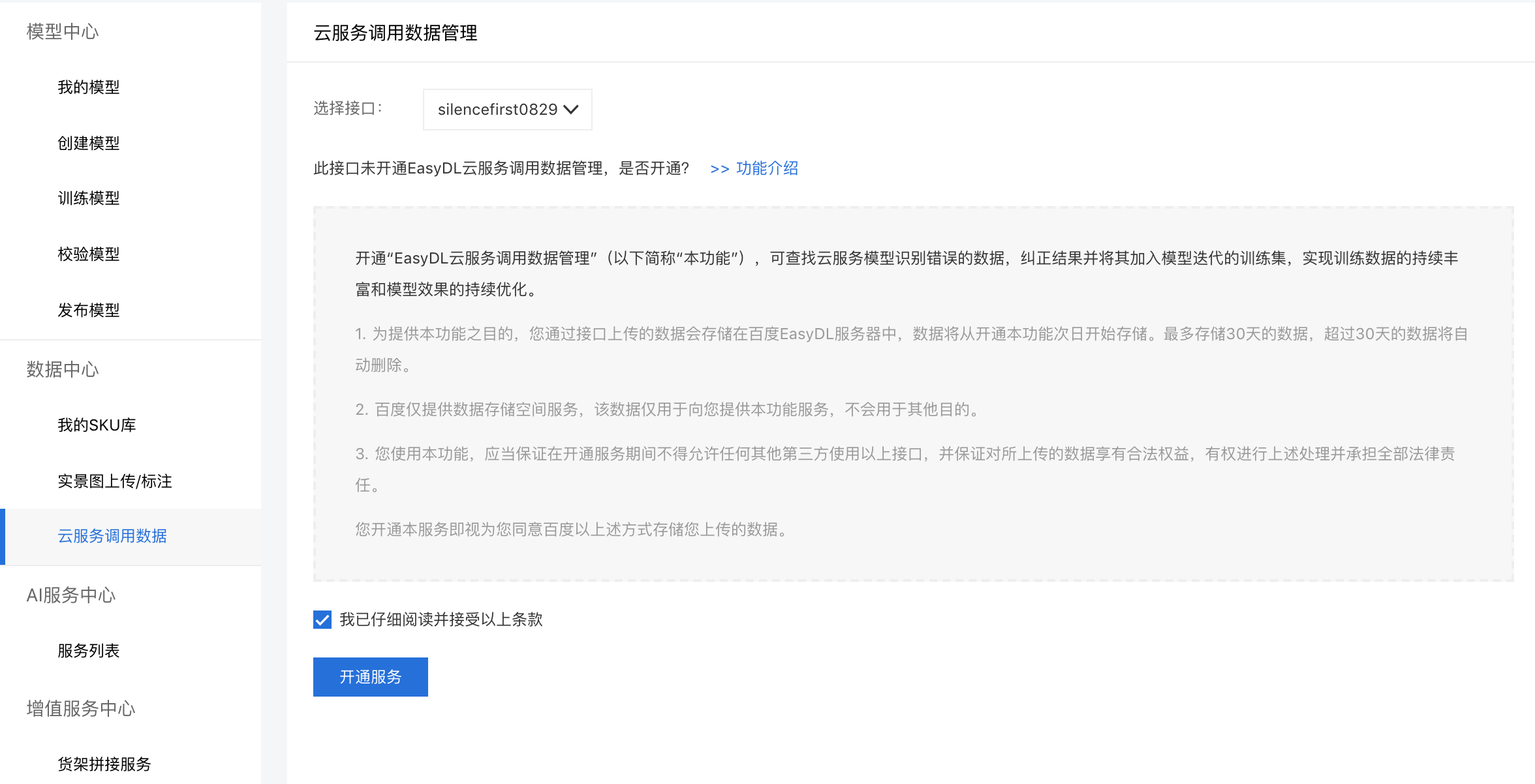Open the silencefirst0829 interface dropdown
The image size is (1535, 784).
point(508,110)
